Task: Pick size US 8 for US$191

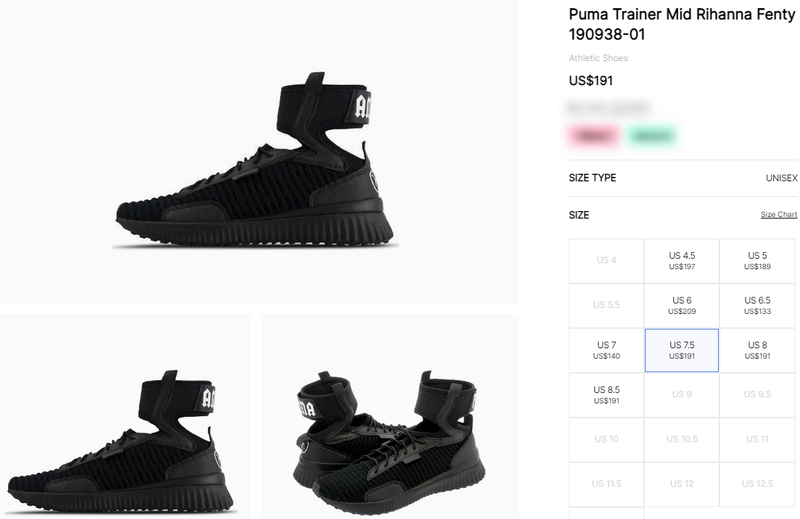Action: tap(758, 350)
